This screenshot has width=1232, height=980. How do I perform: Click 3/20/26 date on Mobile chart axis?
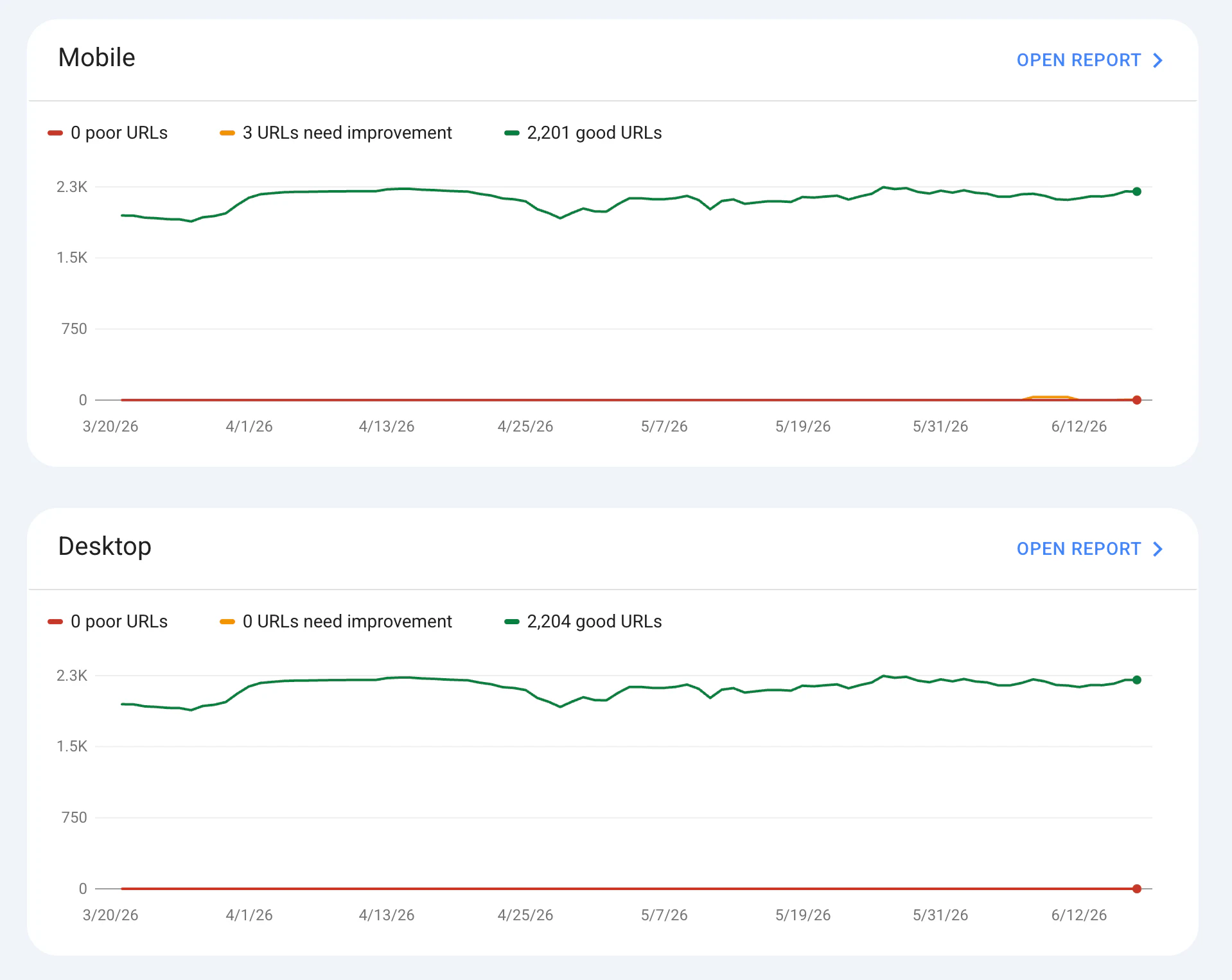pos(110,426)
